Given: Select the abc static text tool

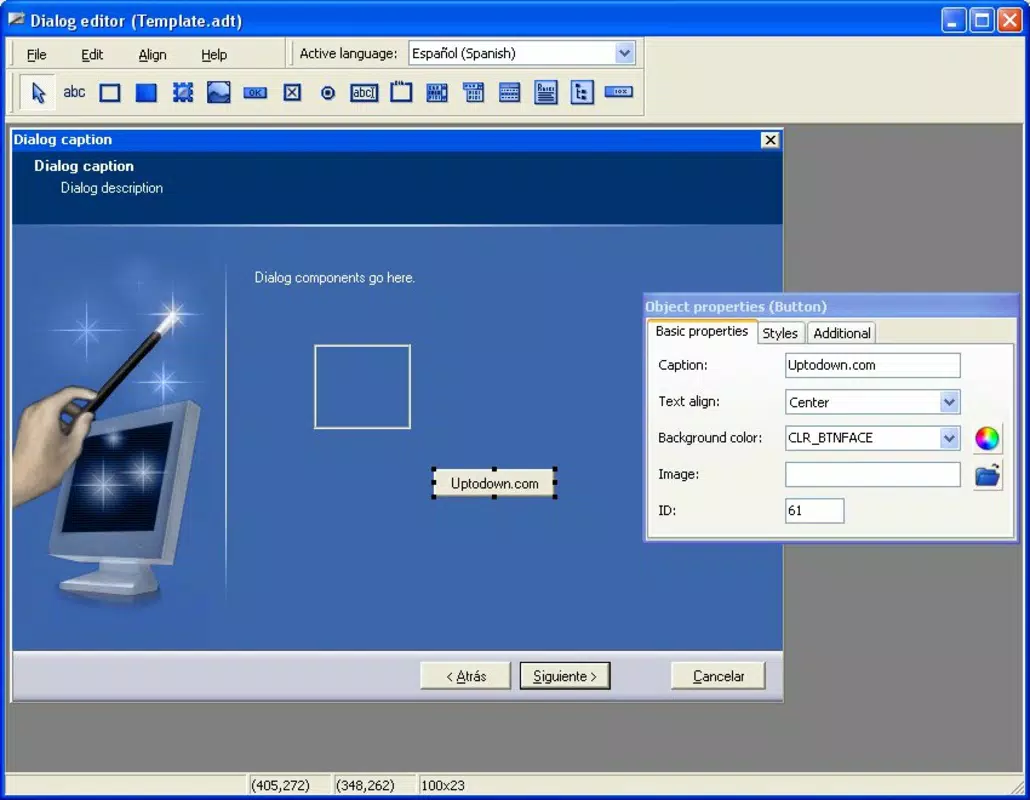Looking at the screenshot, I should point(74,92).
